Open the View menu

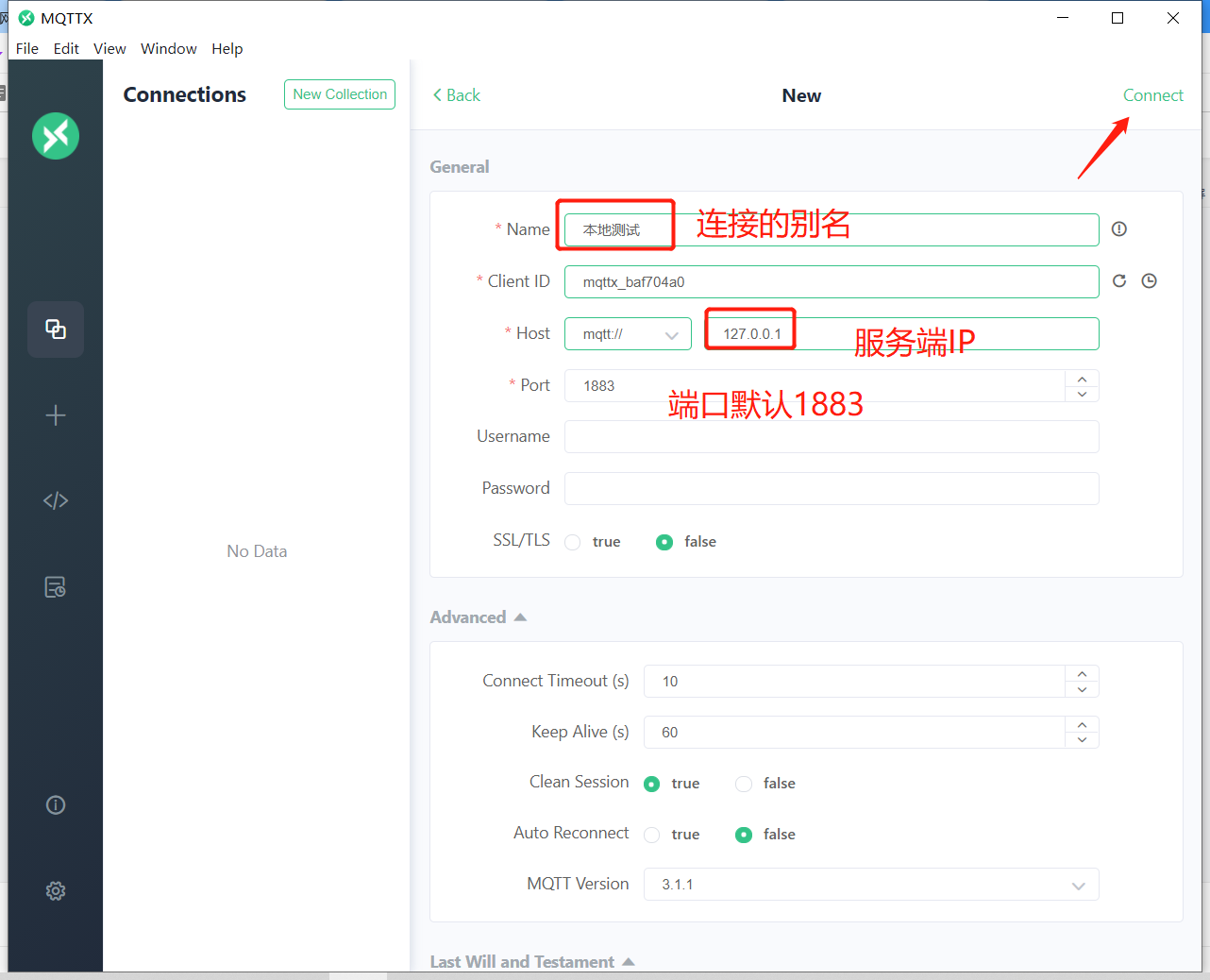[109, 48]
